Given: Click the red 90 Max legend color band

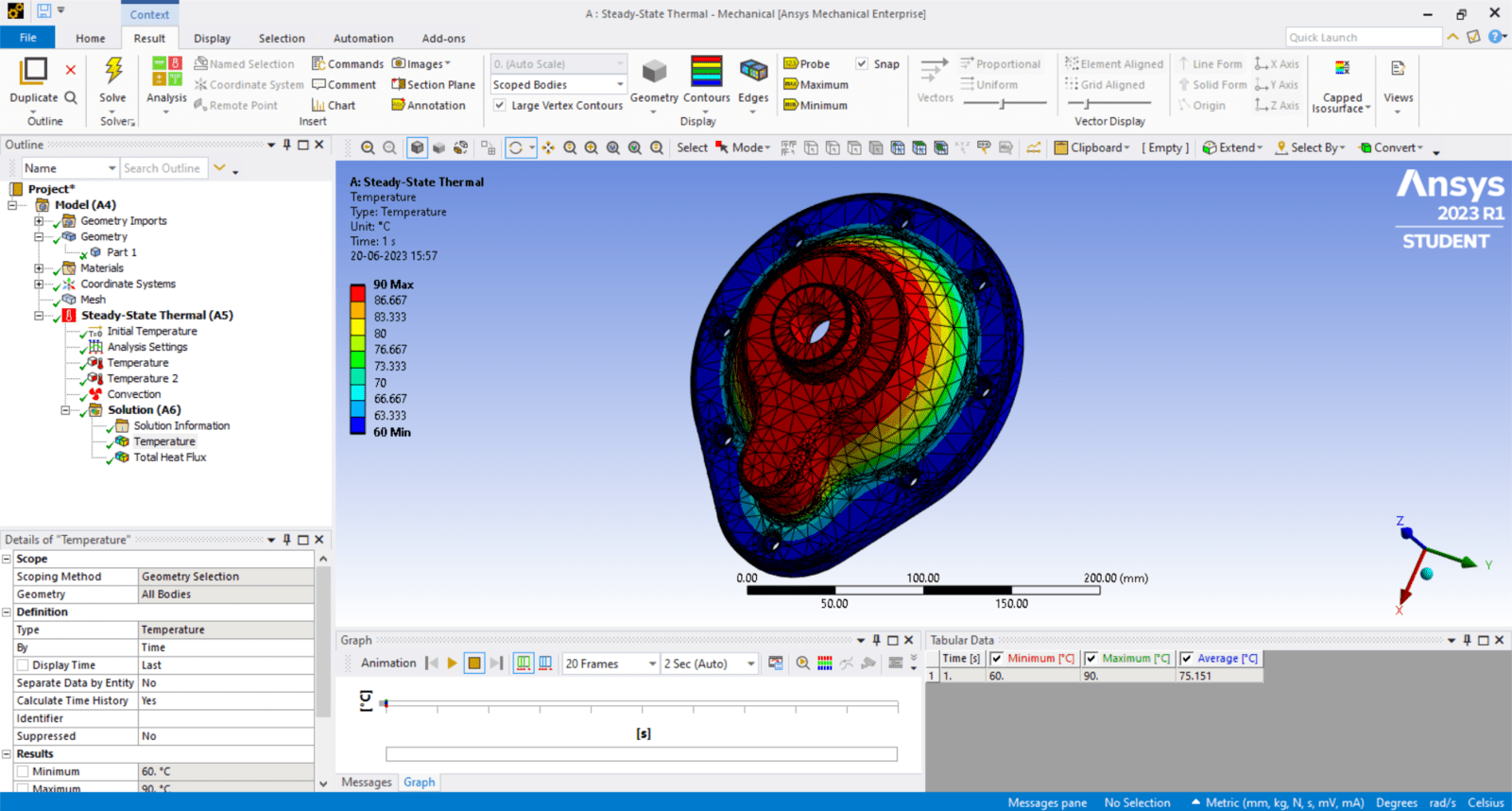Looking at the screenshot, I should coord(358,292).
